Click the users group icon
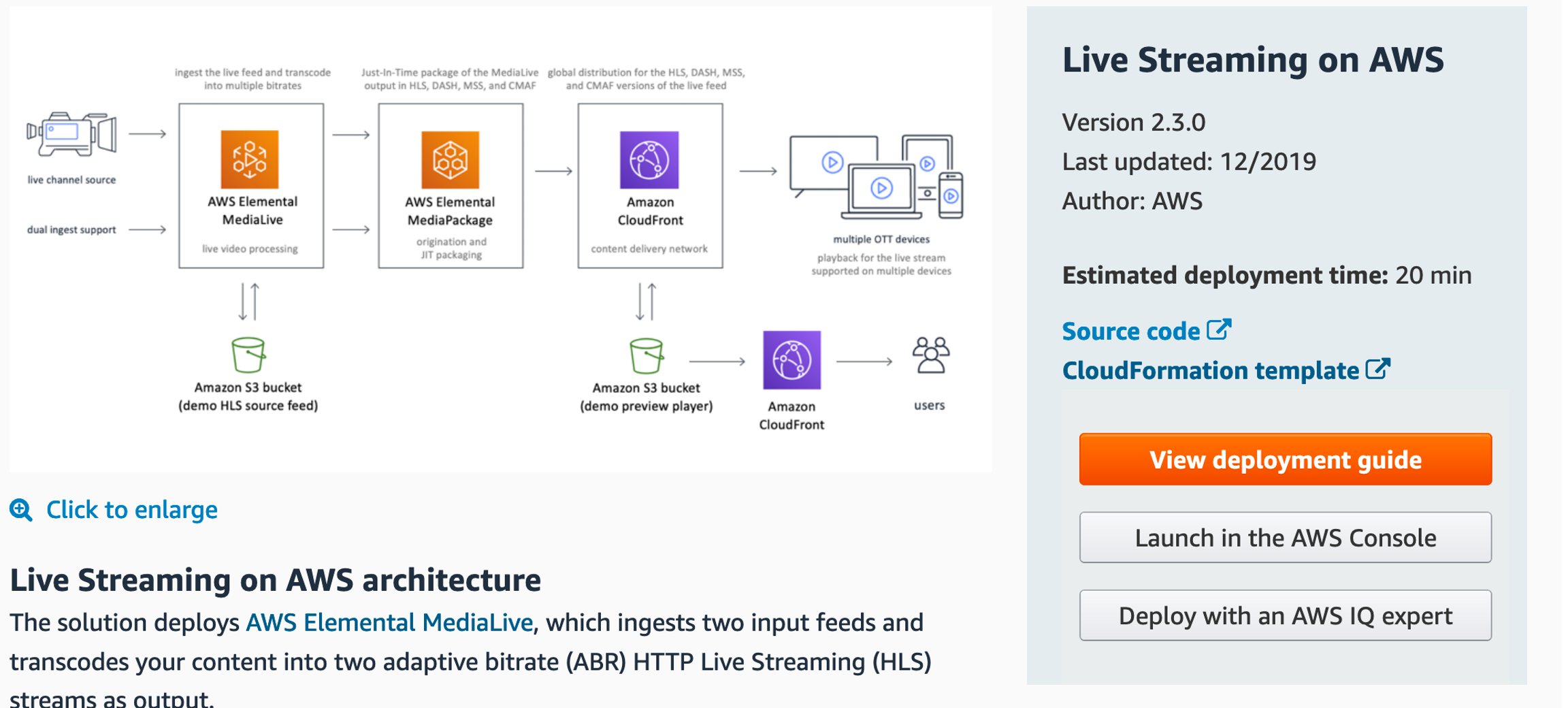This screenshot has height=708, width=1568. [930, 355]
